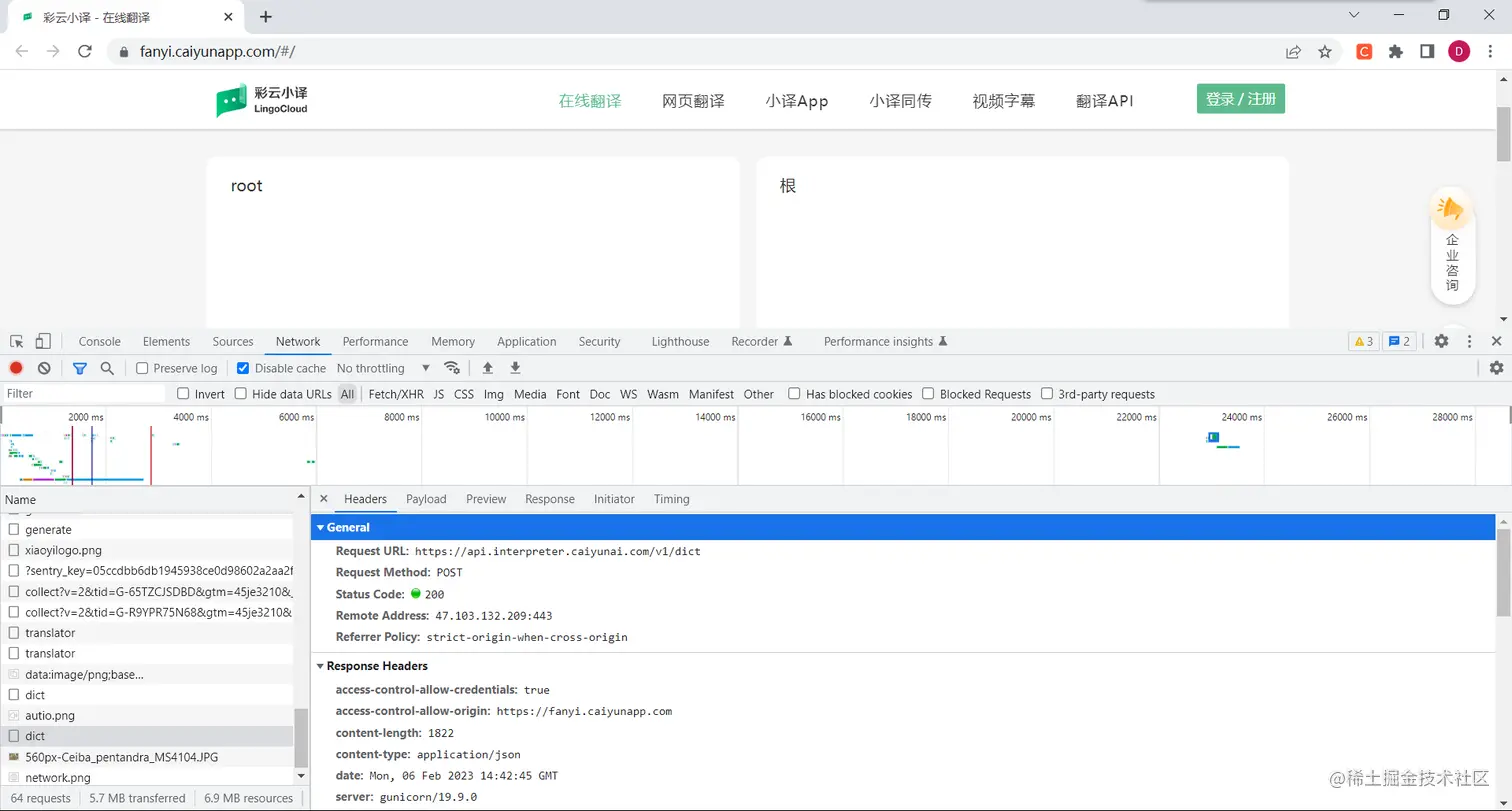Enable the Preserve log checkbox
This screenshot has width=1512, height=811.
click(x=142, y=368)
